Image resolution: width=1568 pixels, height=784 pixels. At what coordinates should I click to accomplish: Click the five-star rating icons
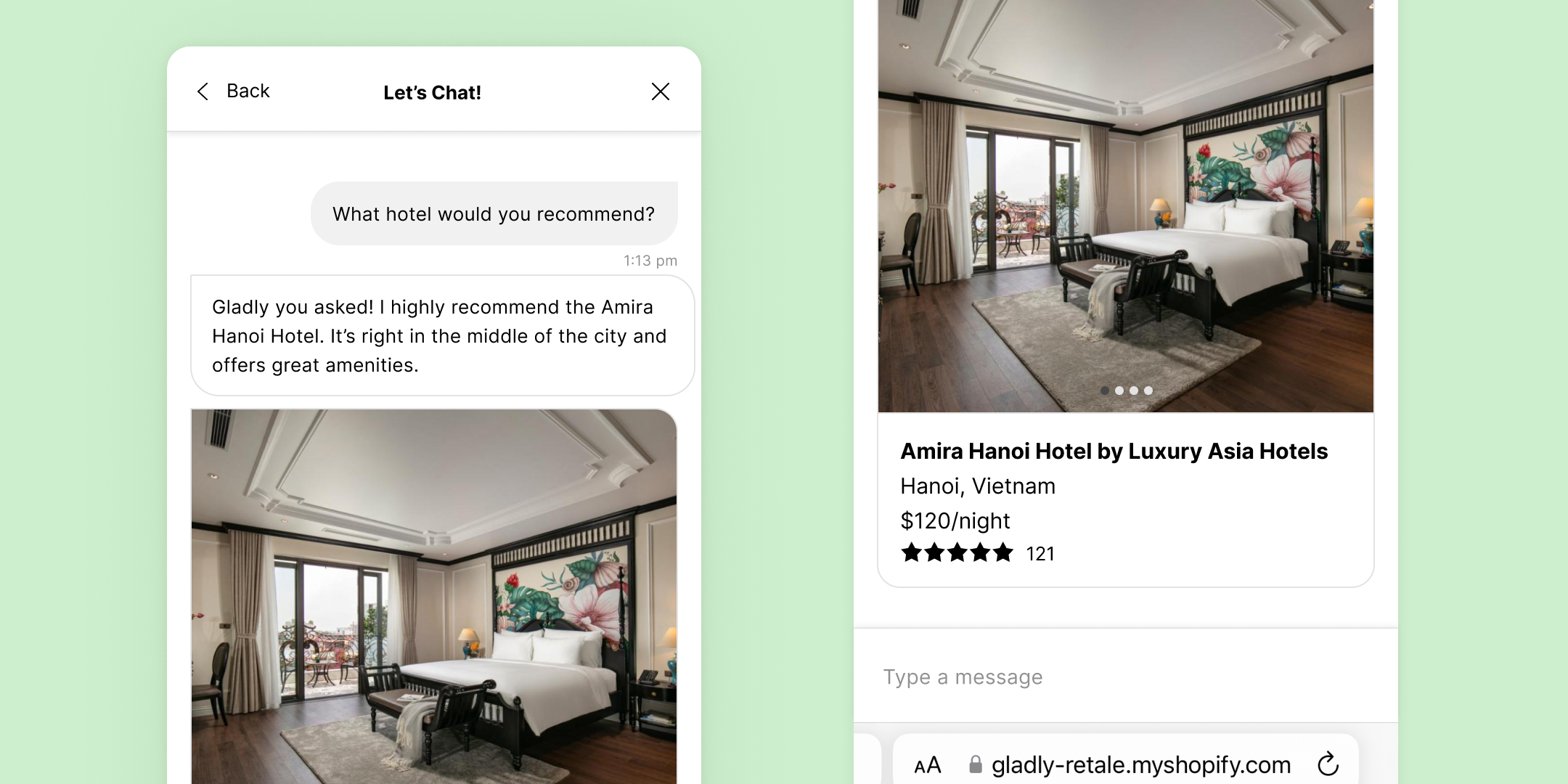click(x=957, y=553)
